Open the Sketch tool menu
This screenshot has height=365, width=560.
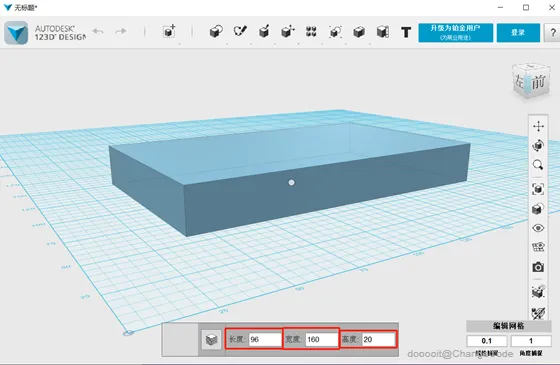[240, 31]
